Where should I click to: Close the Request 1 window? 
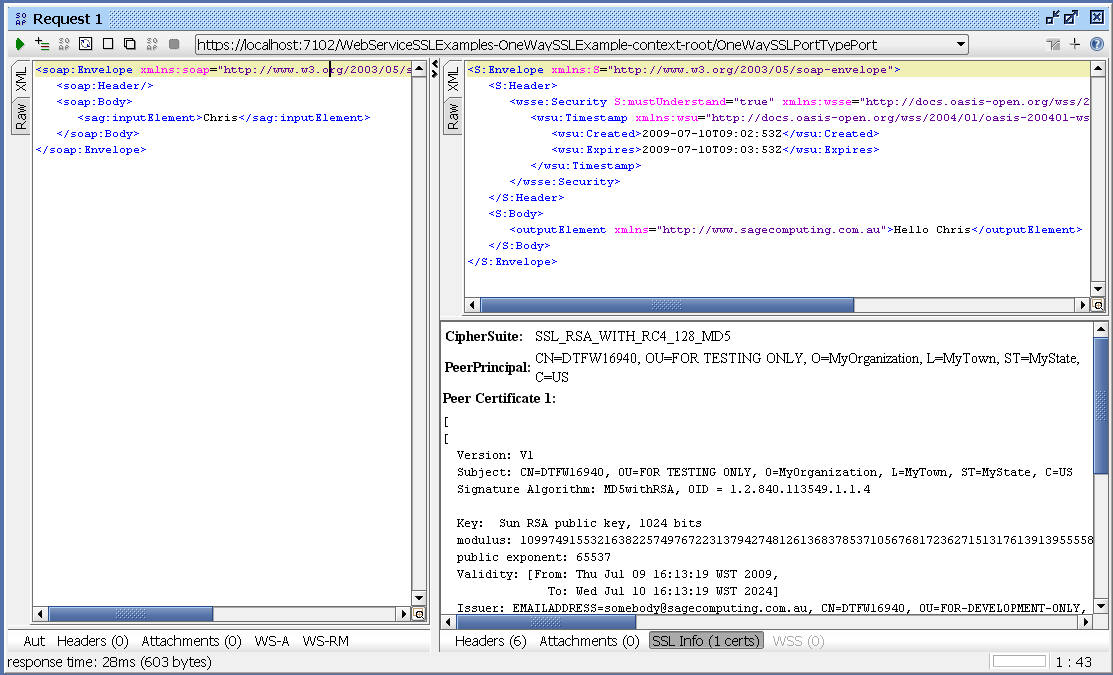pyautogui.click(x=1097, y=18)
